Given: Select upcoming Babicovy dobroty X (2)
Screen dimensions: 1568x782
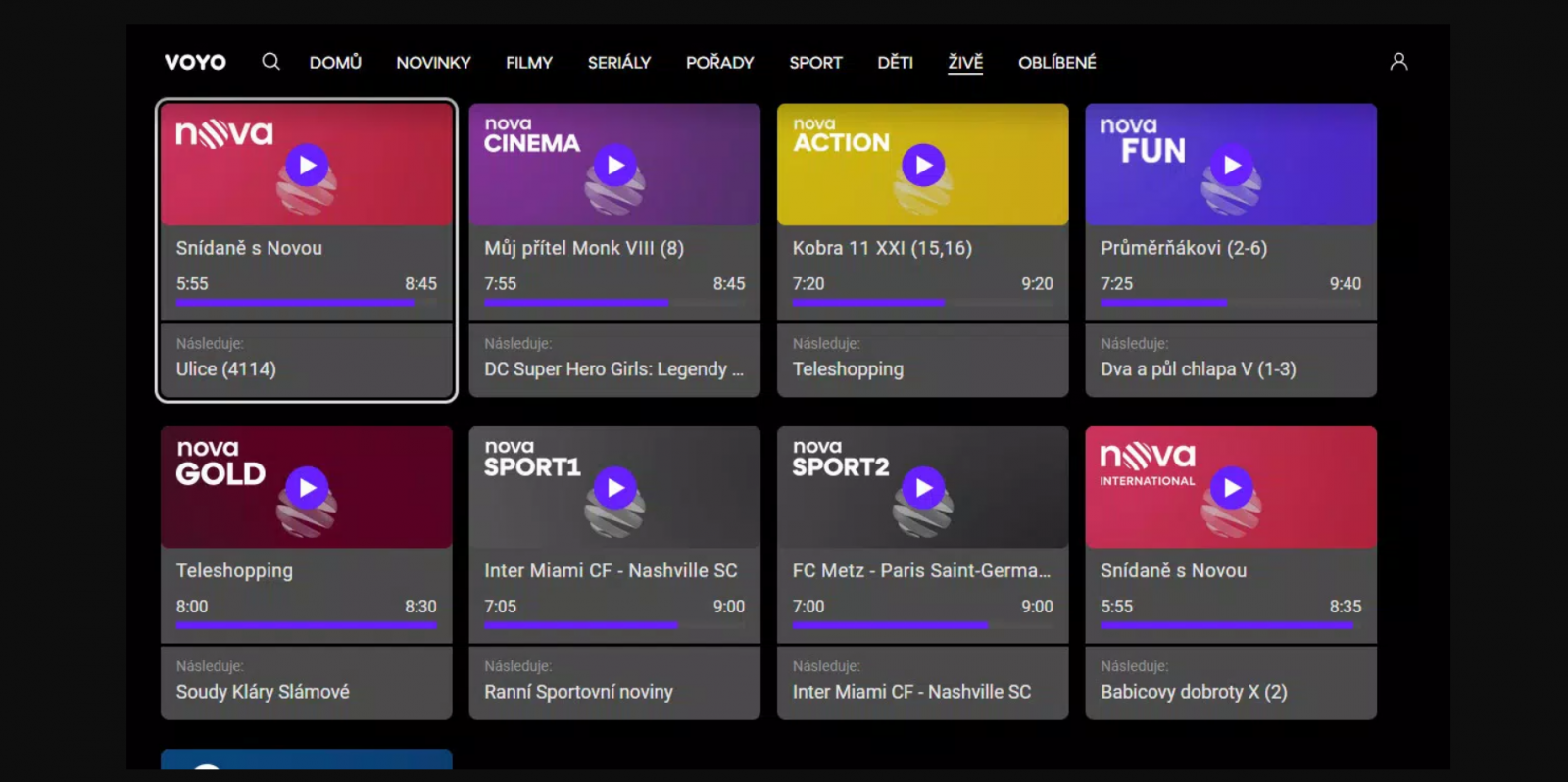Looking at the screenshot, I should pos(1194,692).
